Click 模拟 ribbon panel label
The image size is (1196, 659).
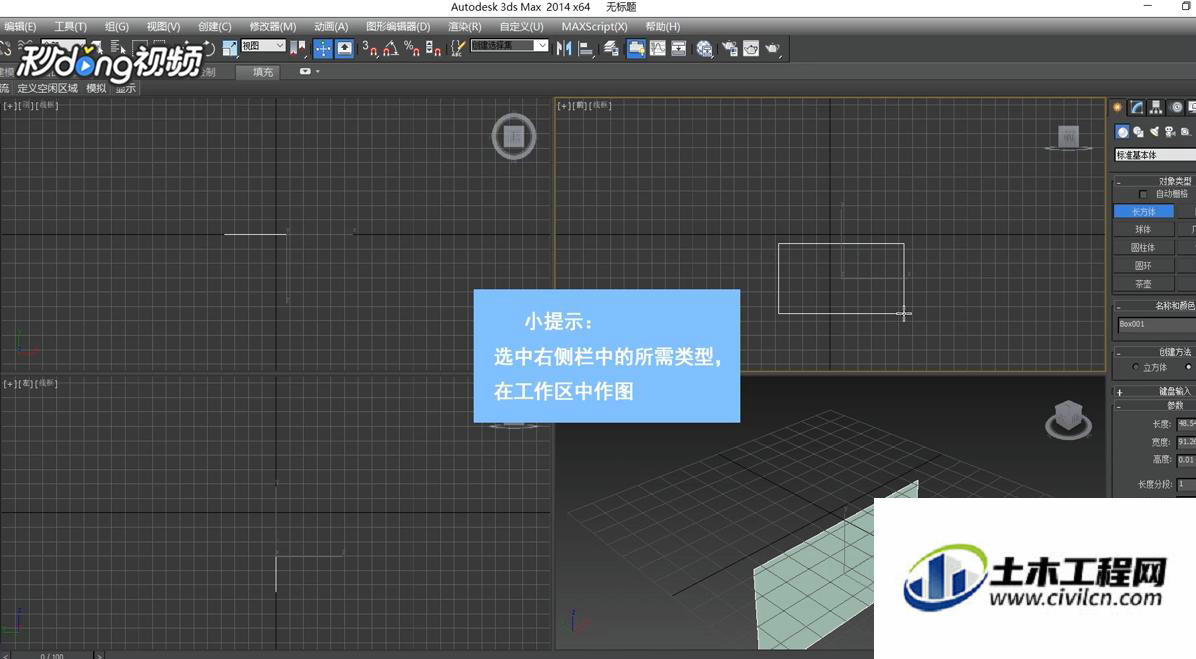96,88
